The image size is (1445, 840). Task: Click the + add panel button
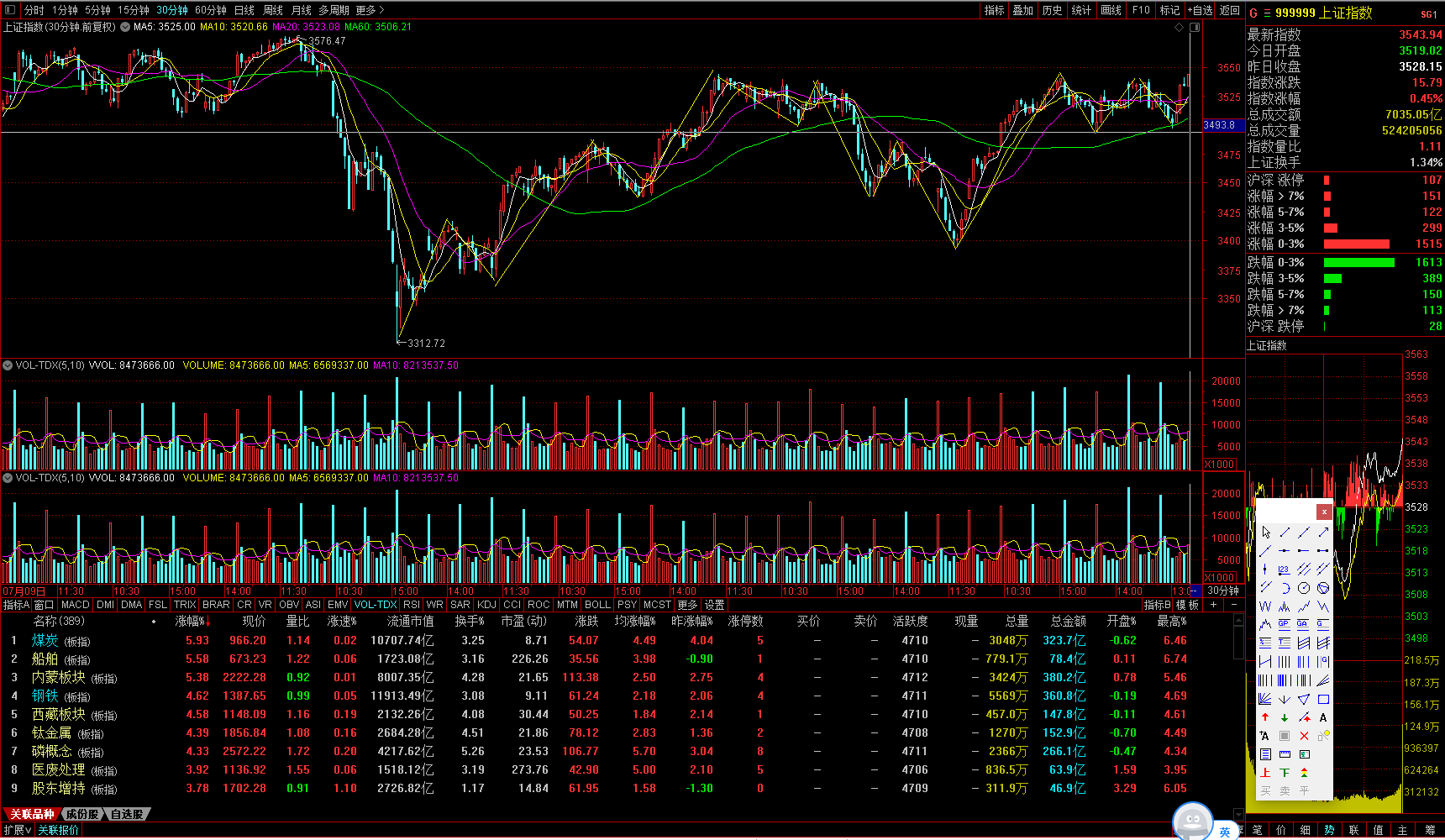pyautogui.click(x=1213, y=605)
